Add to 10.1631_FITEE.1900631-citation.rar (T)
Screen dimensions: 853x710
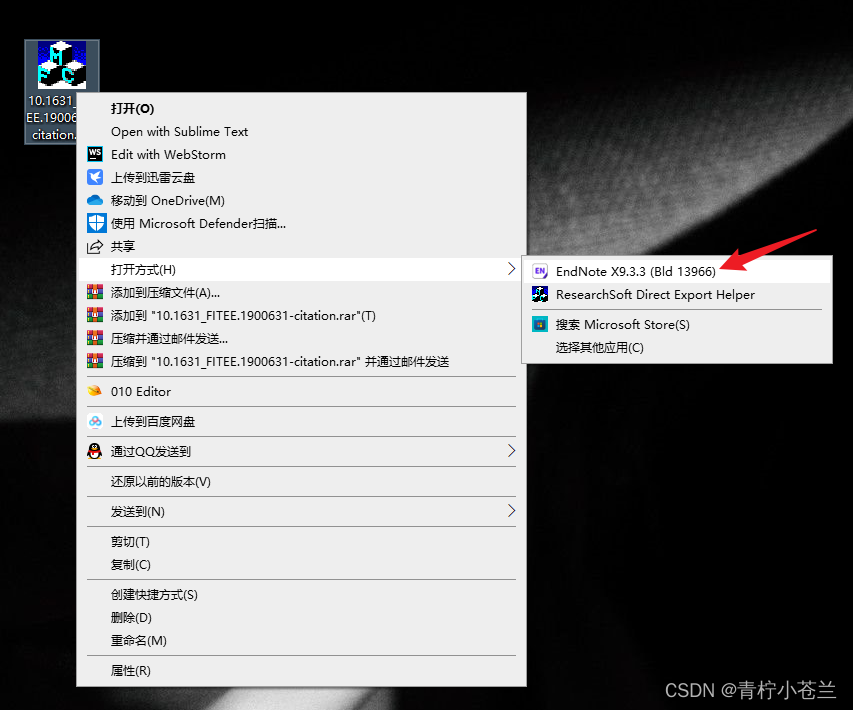point(302,316)
